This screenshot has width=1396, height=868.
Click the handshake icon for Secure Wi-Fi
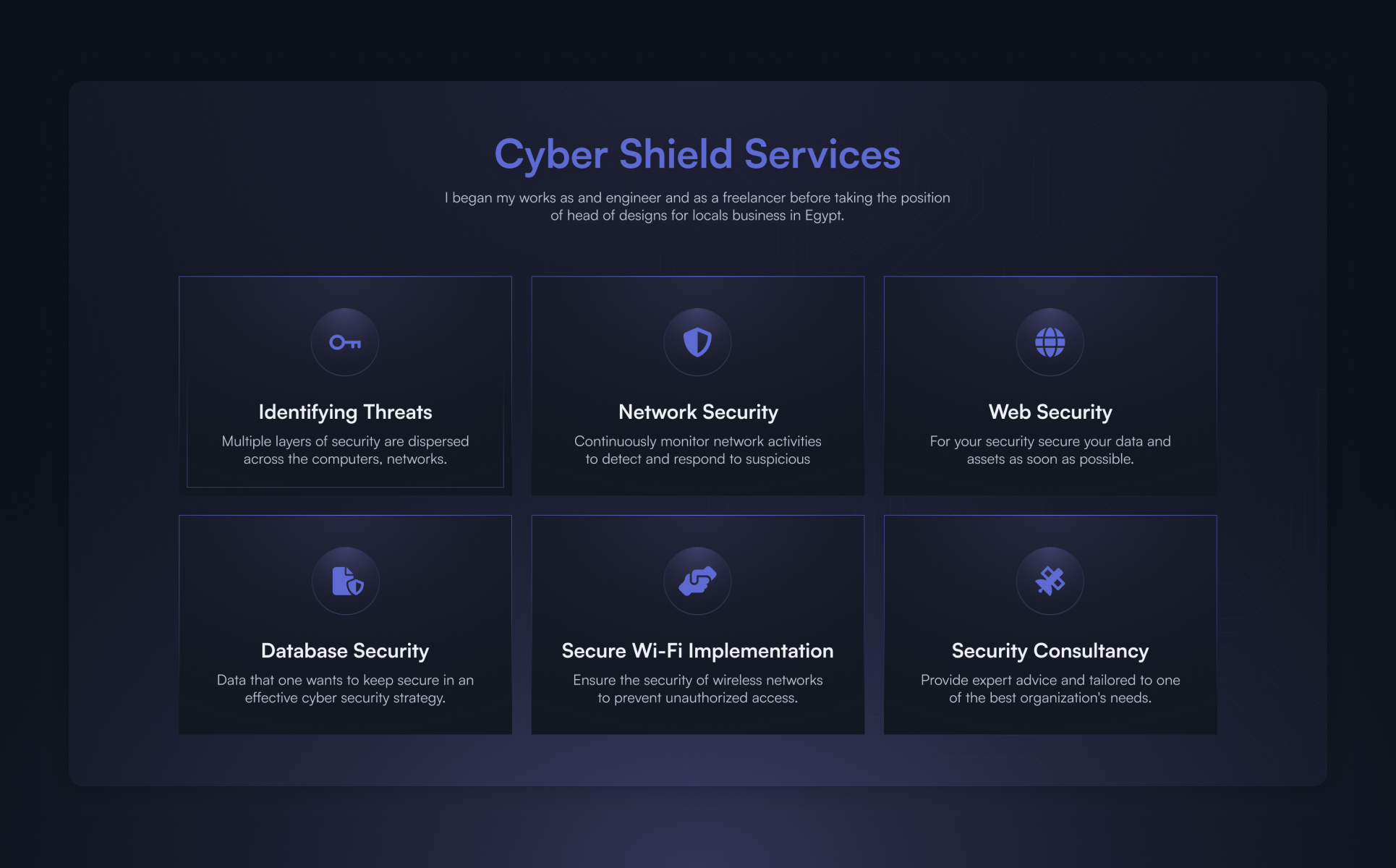click(697, 581)
